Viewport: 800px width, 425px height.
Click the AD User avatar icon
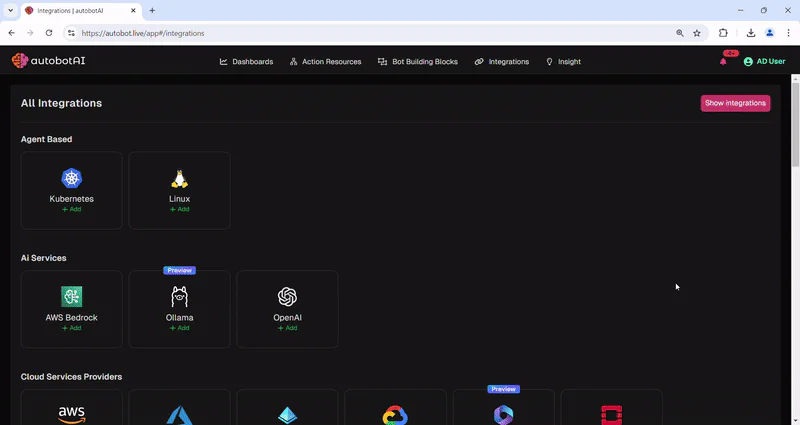(x=748, y=61)
